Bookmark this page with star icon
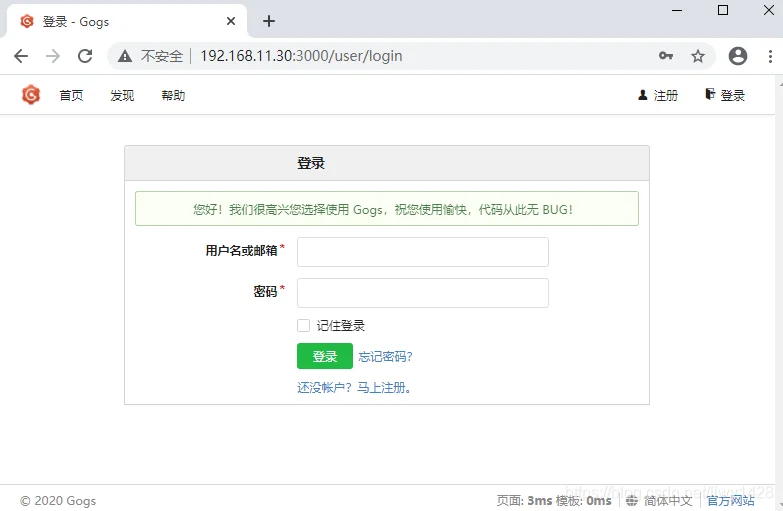Image resolution: width=783 pixels, height=511 pixels. click(698, 56)
